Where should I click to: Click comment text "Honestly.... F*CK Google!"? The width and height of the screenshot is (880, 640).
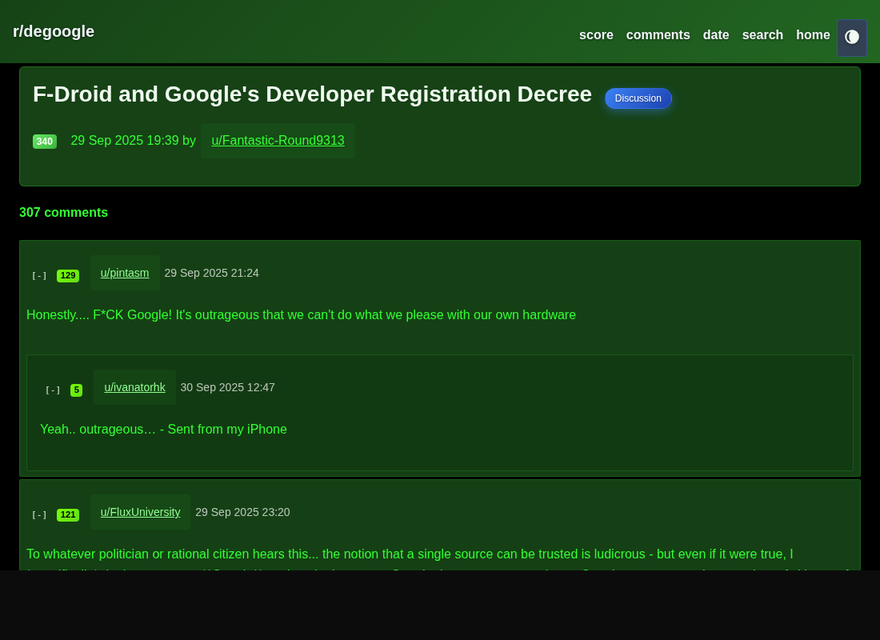coord(99,315)
